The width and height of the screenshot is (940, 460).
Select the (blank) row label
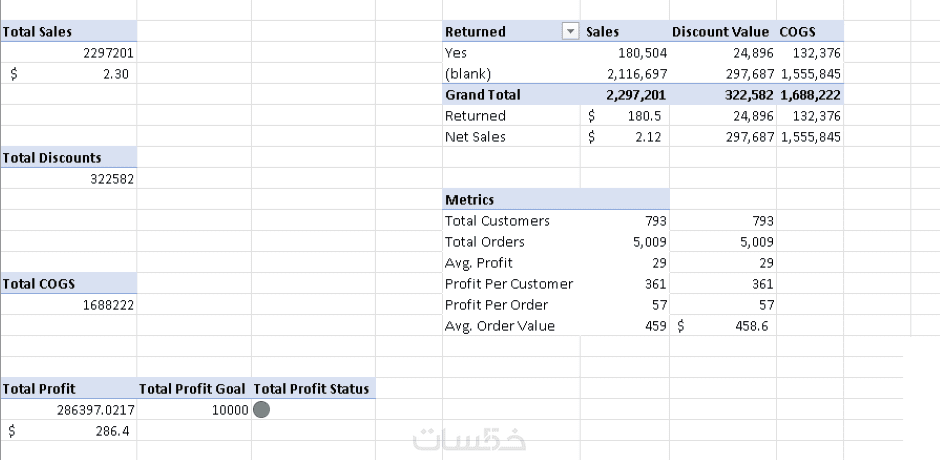pyautogui.click(x=468, y=74)
